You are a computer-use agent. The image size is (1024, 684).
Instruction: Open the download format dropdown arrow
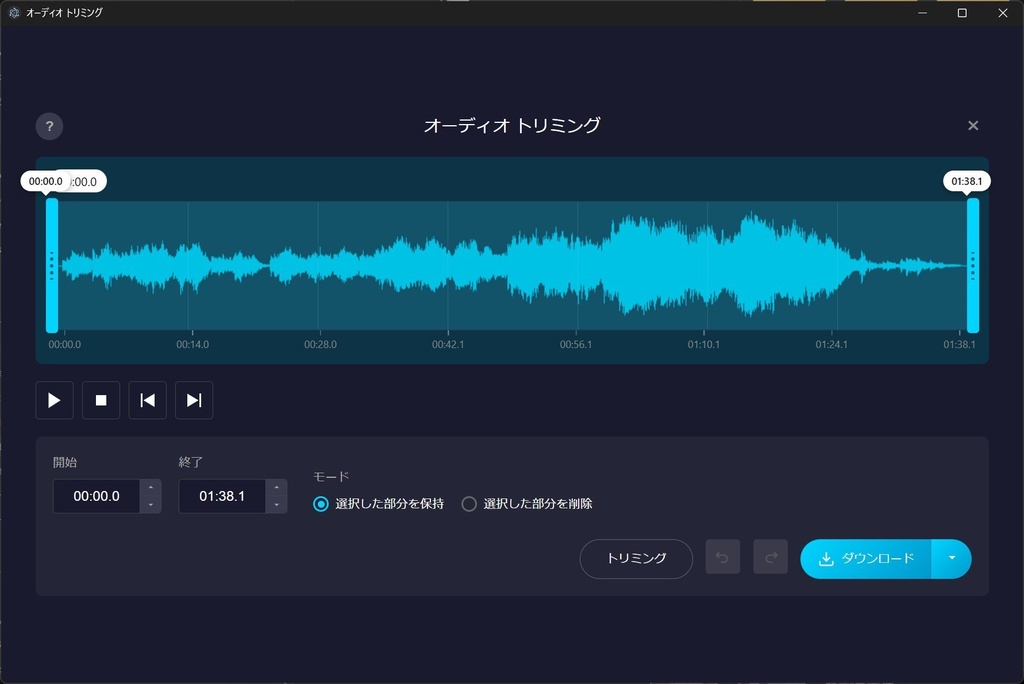click(x=953, y=558)
